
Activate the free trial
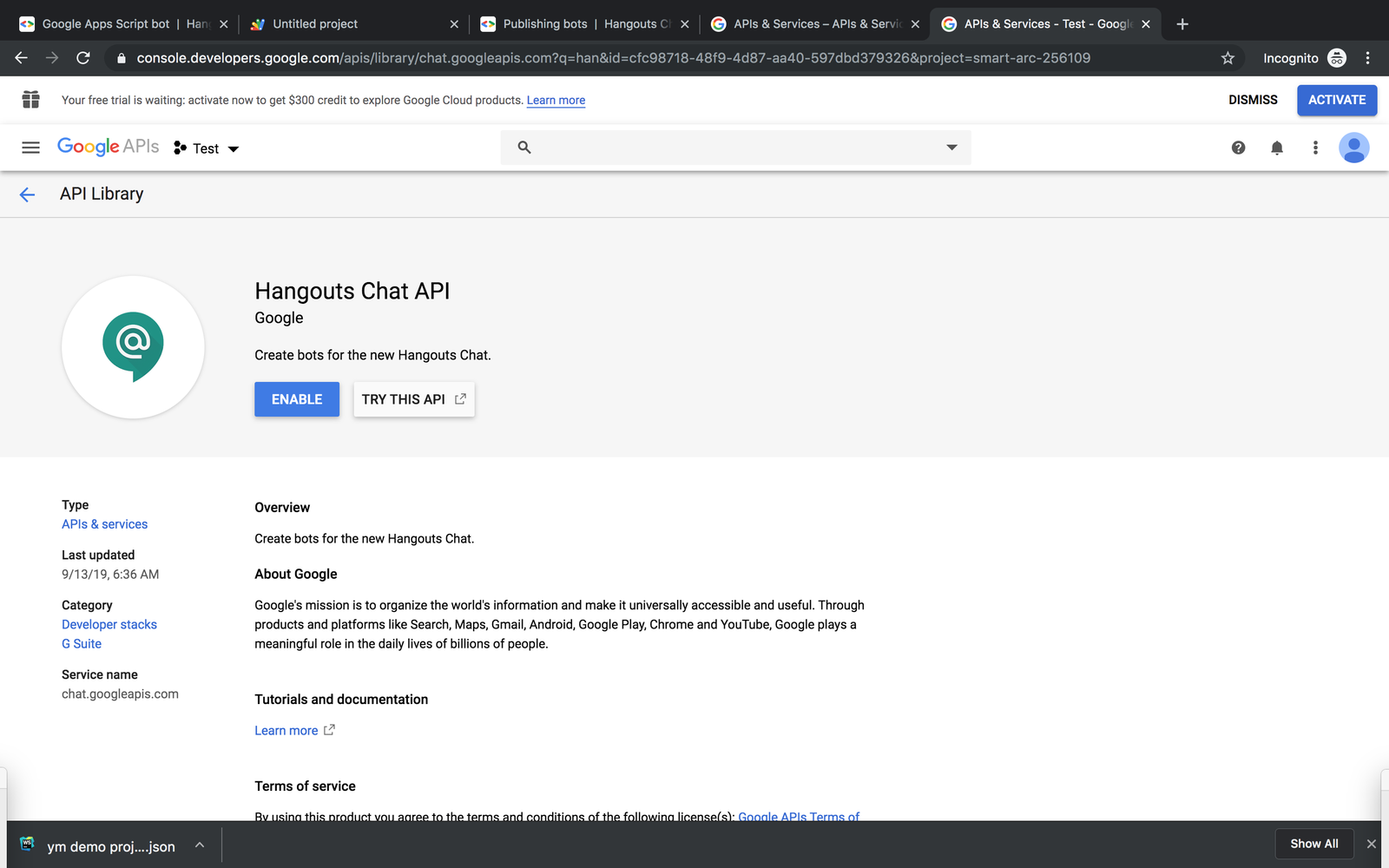pos(1337,100)
